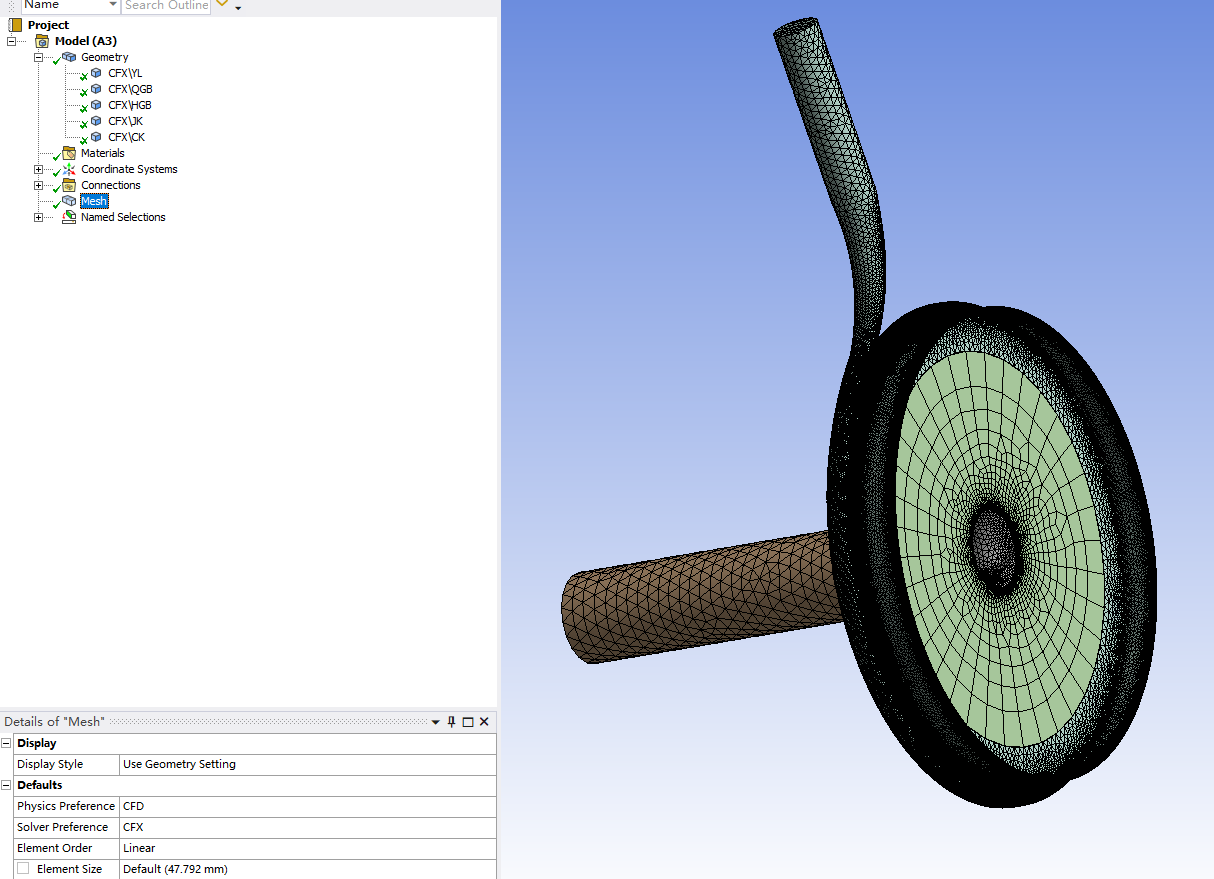Click in the Search Outline field
The image size is (1214, 879).
(165, 5)
